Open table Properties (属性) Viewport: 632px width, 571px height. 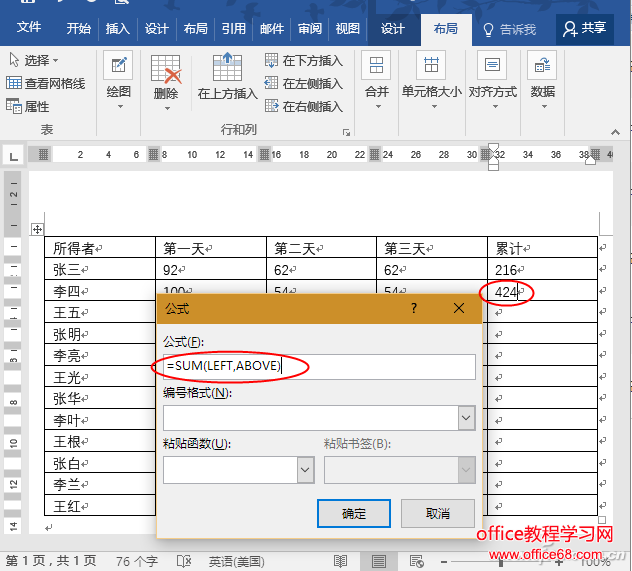point(27,106)
